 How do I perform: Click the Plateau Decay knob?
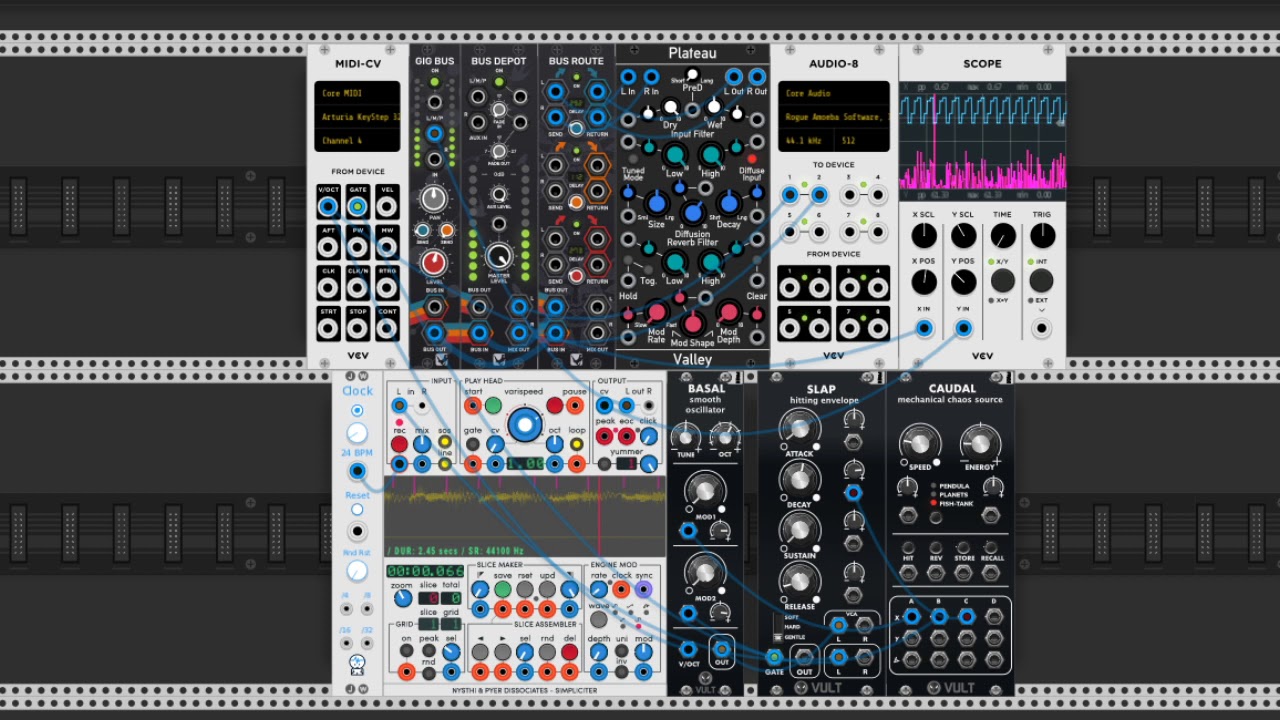coord(728,203)
